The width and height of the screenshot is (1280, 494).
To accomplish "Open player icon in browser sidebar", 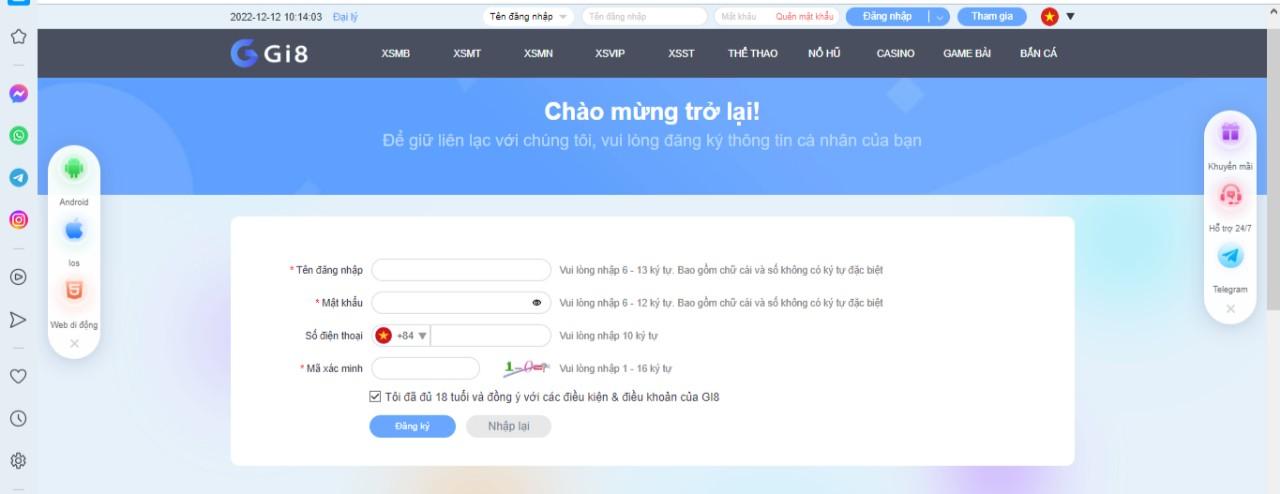I will 18,277.
